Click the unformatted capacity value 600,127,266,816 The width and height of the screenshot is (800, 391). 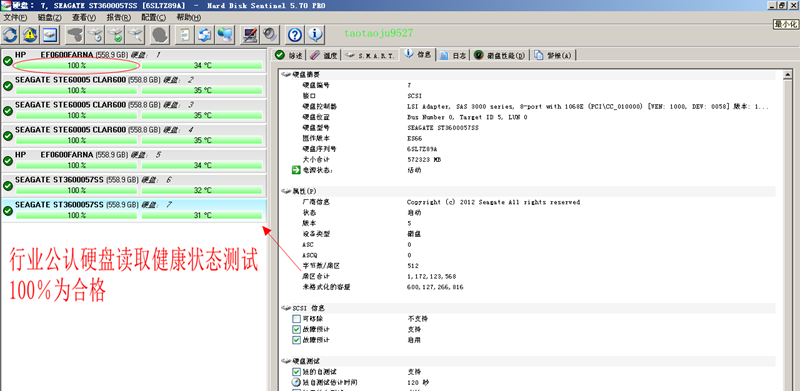[435, 287]
